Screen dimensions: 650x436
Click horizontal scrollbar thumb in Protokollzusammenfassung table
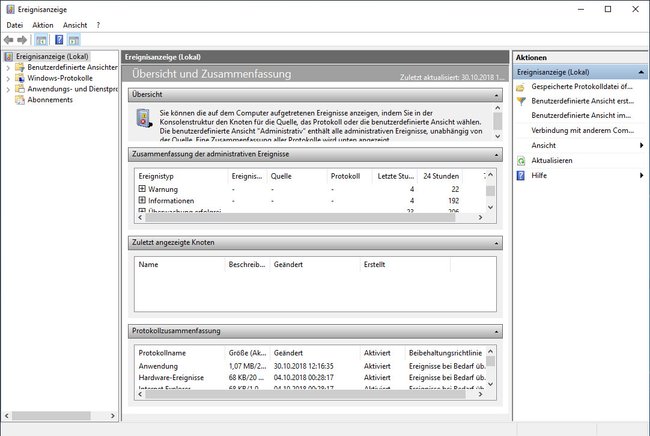(x=305, y=394)
